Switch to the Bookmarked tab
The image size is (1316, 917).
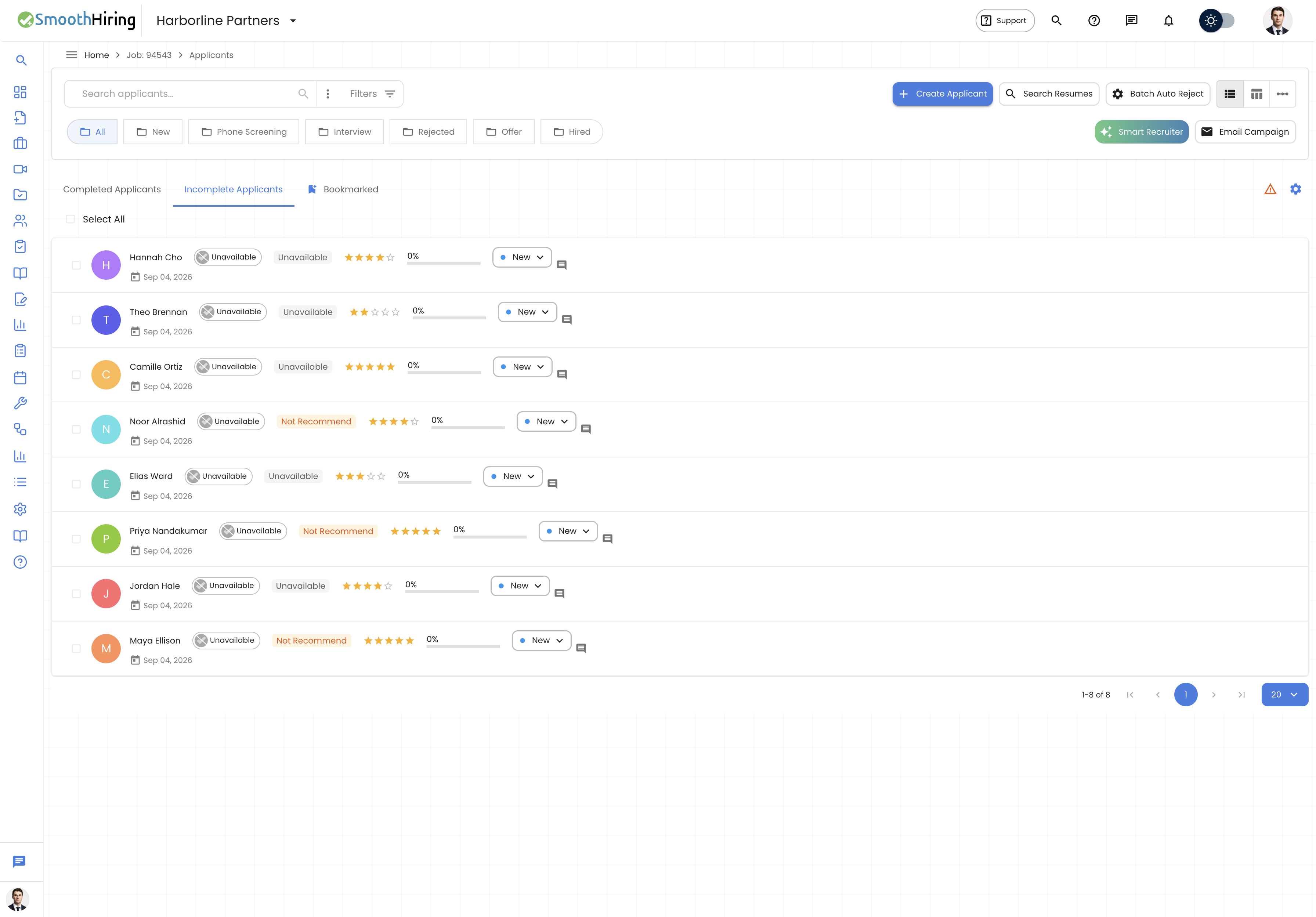click(343, 190)
